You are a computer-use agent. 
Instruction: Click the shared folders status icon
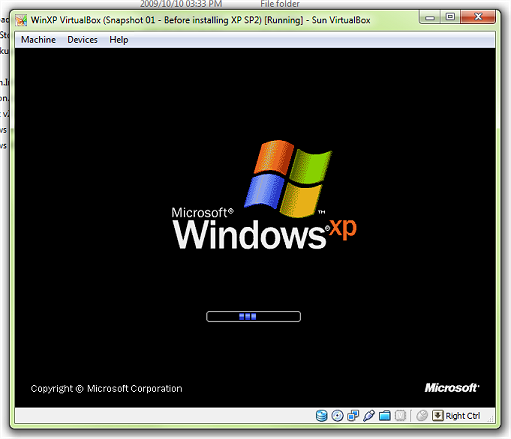pyautogui.click(x=384, y=416)
